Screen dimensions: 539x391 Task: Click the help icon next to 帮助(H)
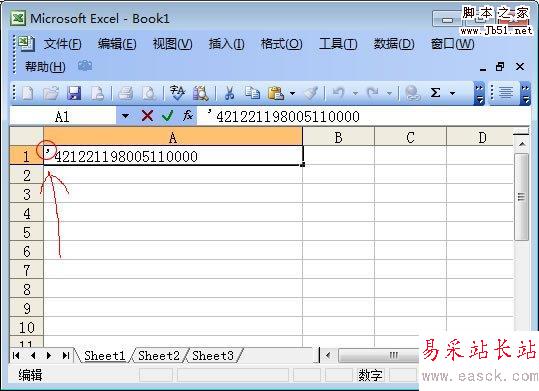85,66
